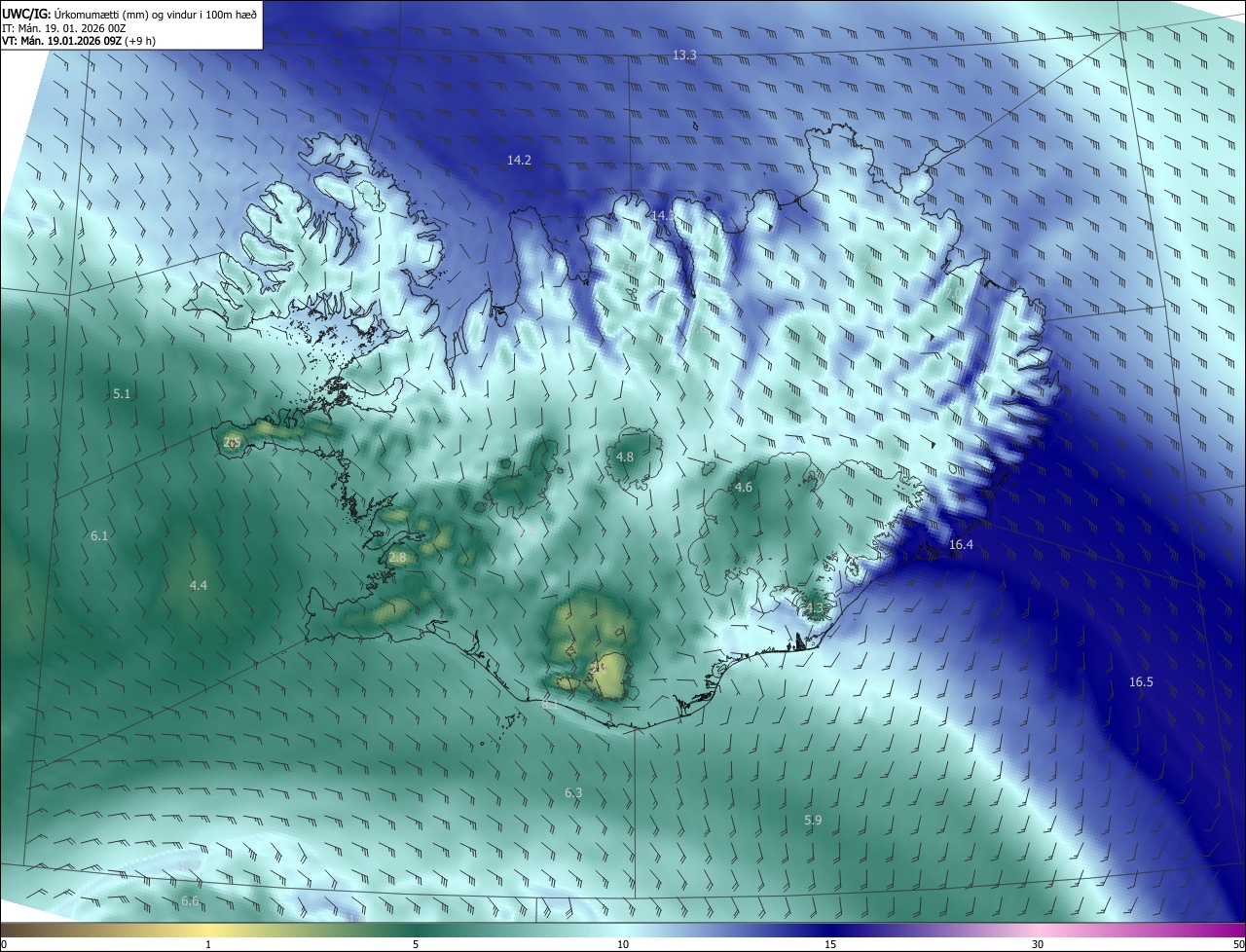Select the initial time line 'IT: Mán. 19. 01. 2026 00Z'
This screenshot has width=1246, height=952.
[x=63, y=27]
